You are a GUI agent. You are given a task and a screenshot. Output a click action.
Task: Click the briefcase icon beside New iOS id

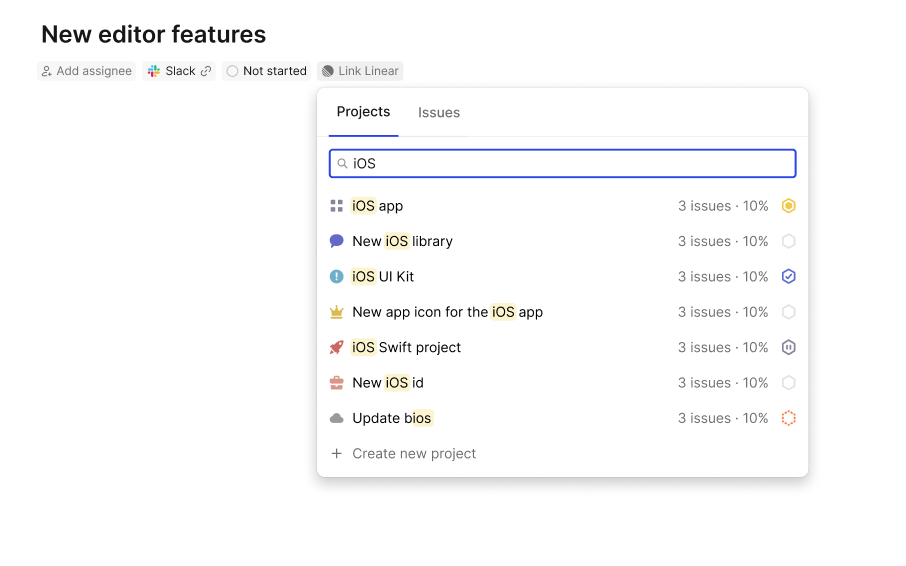point(336,383)
